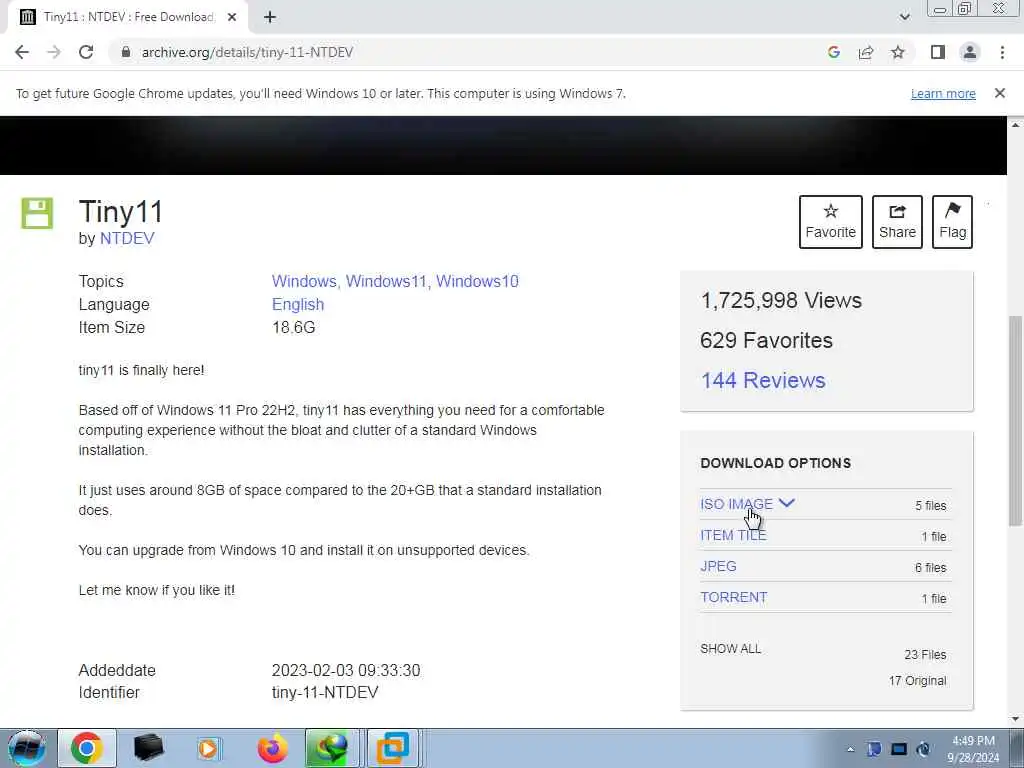Screen dimensions: 1024x768
Task: Click the browser Back arrow
Action: [x=22, y=52]
